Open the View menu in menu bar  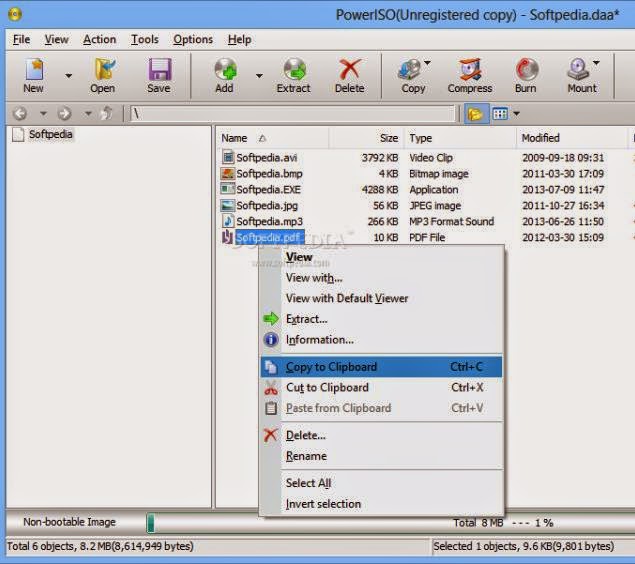coord(57,39)
